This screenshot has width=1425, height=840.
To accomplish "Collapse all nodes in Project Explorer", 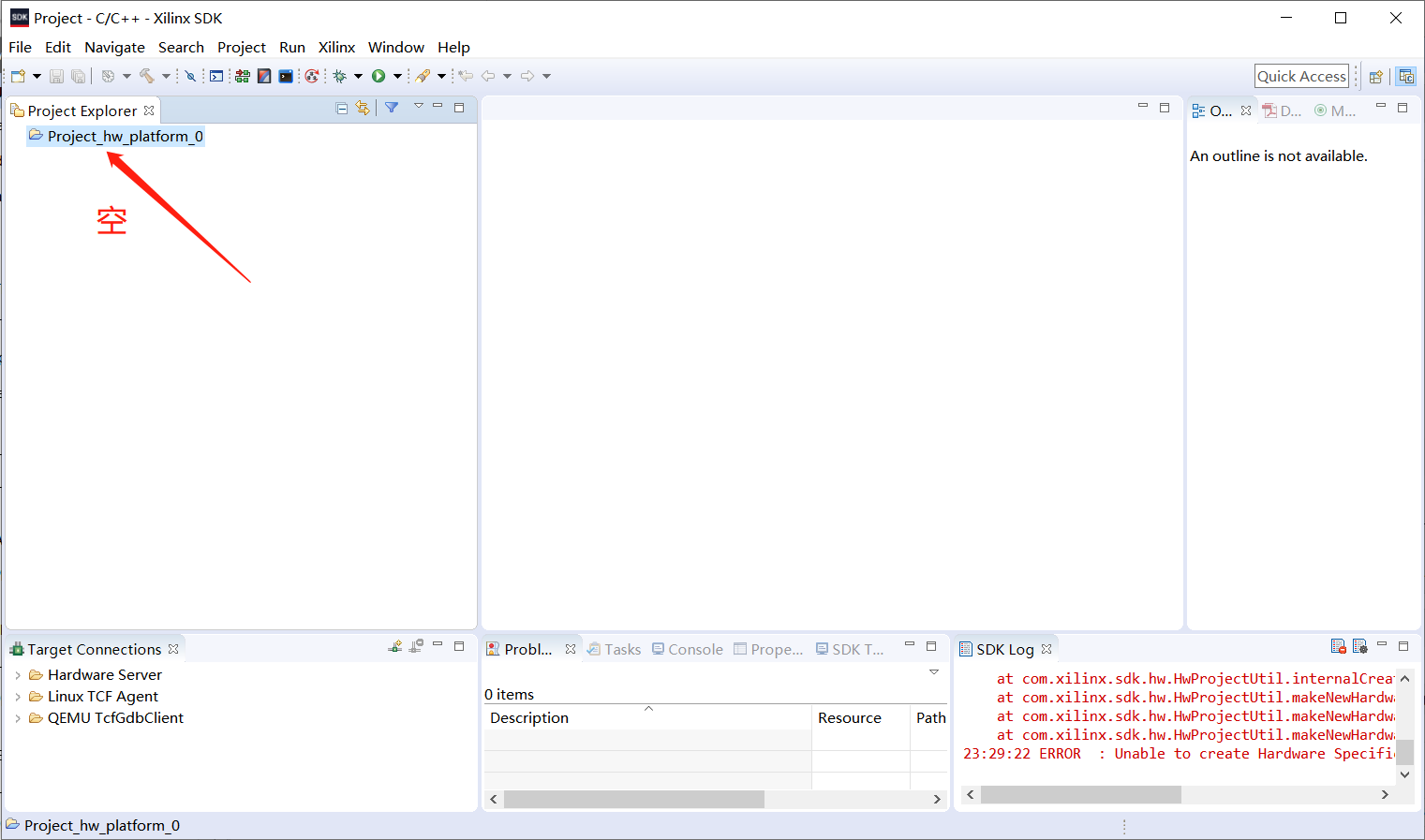I will [x=341, y=108].
